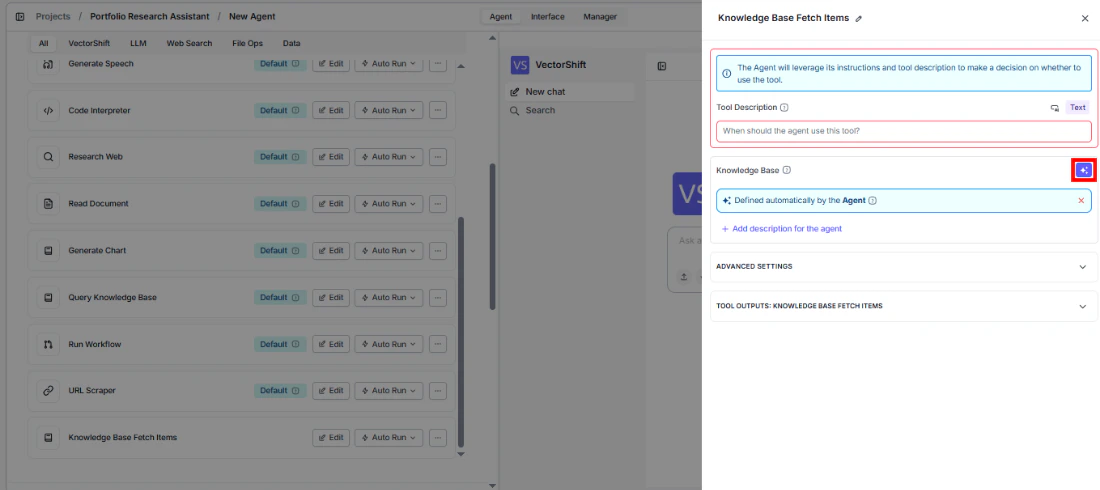Click Edit button for Read Document
1100x490 pixels.
click(x=331, y=204)
